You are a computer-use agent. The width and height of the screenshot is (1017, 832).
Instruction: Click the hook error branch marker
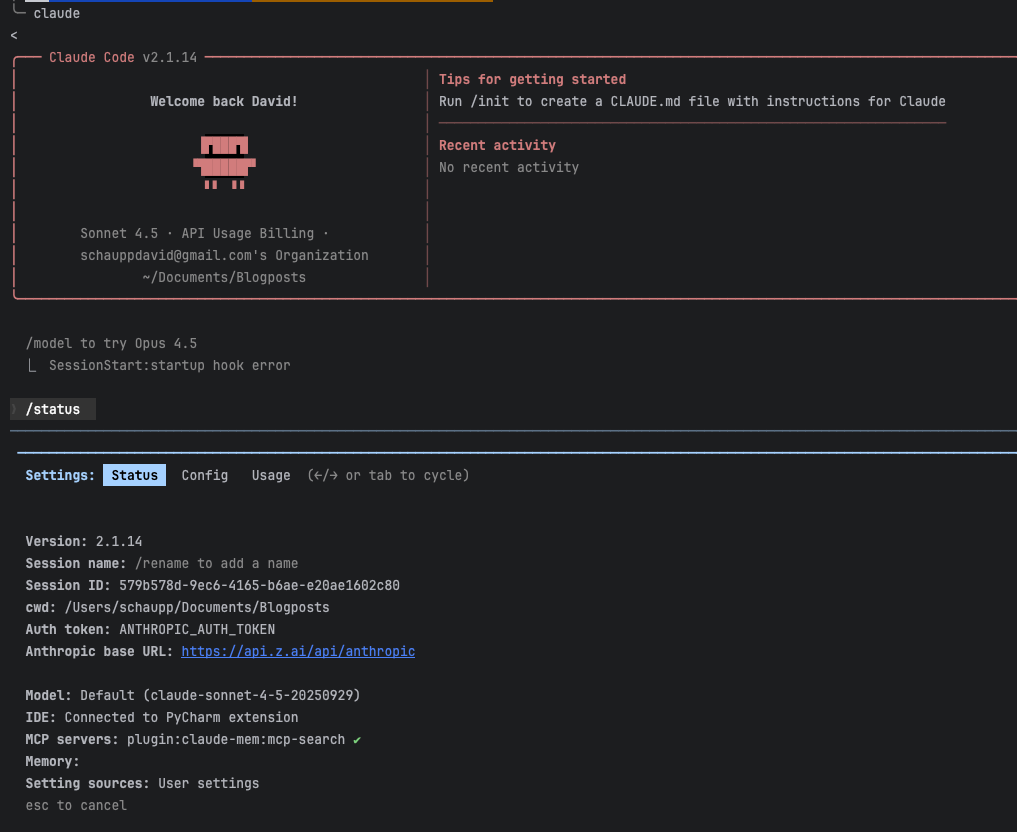tap(34, 366)
